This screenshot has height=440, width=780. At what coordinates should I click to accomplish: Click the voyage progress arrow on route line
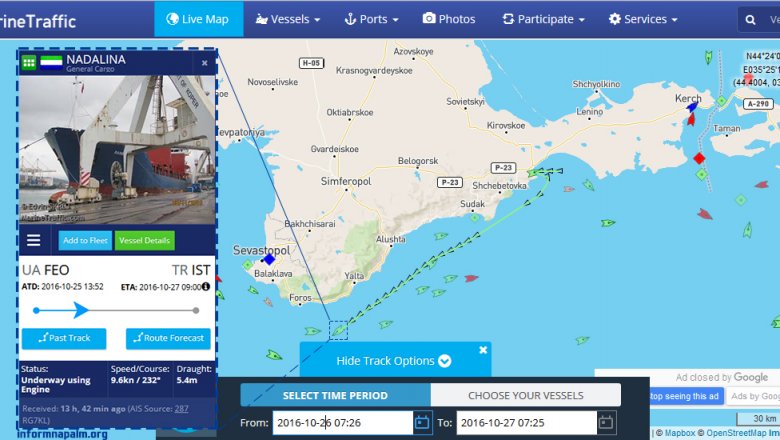coord(81,310)
